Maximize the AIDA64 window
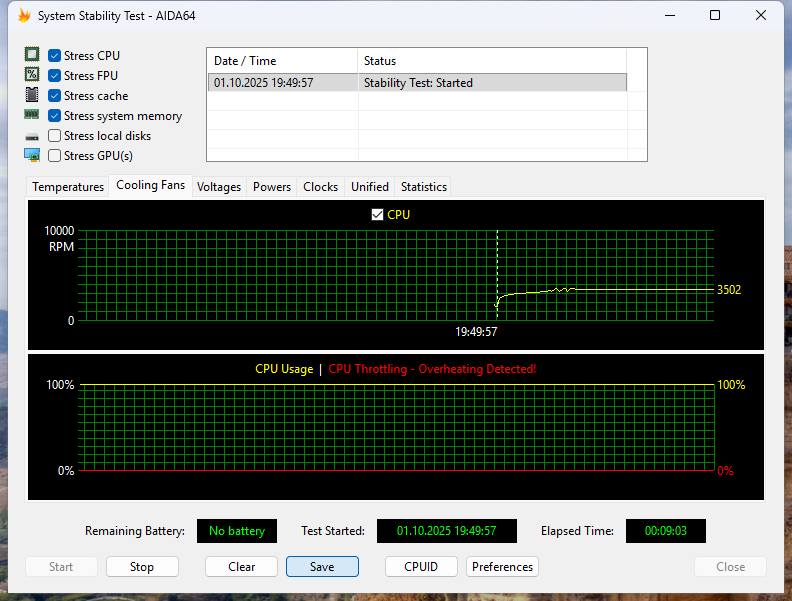Image resolution: width=792 pixels, height=601 pixels. coord(715,16)
